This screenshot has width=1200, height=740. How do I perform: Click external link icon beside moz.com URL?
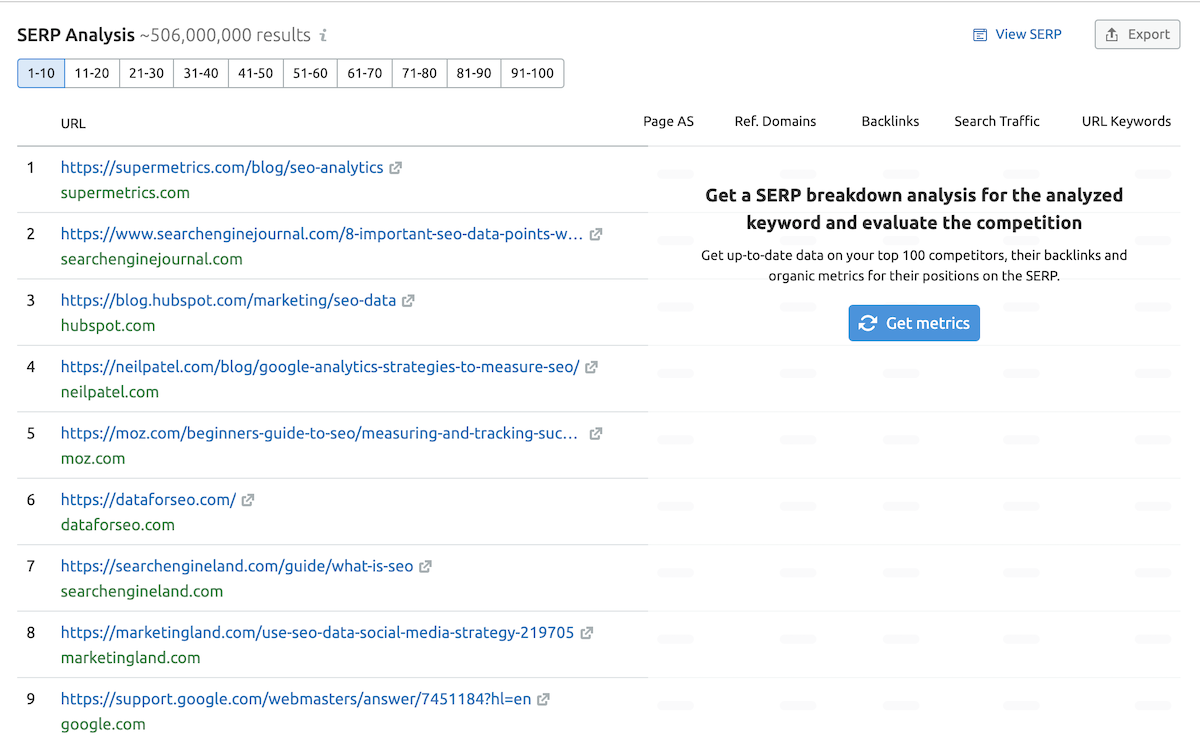[x=596, y=434]
